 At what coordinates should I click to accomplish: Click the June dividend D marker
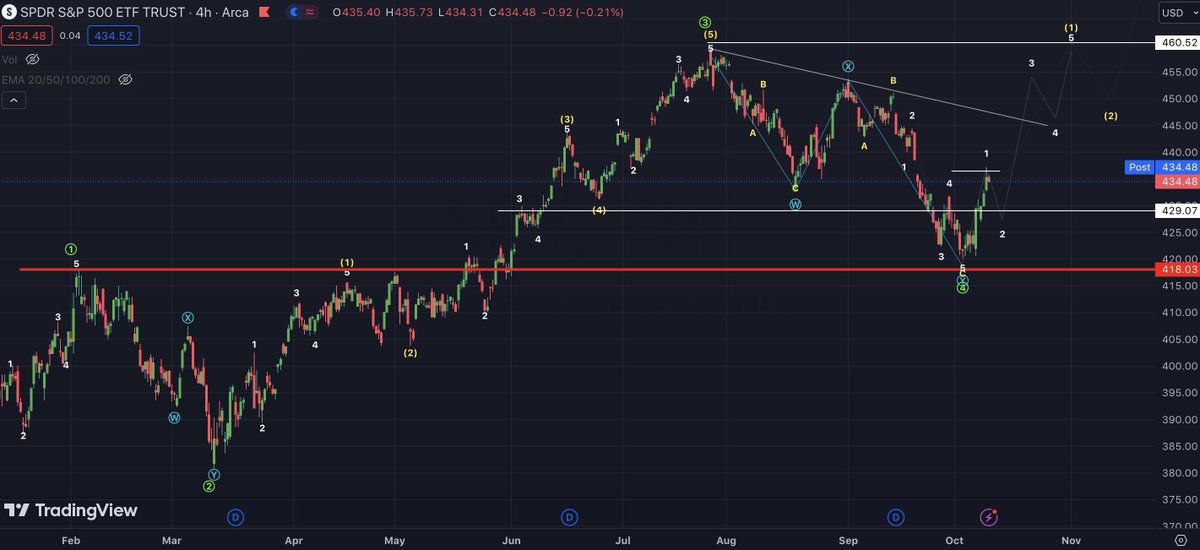pyautogui.click(x=568, y=517)
